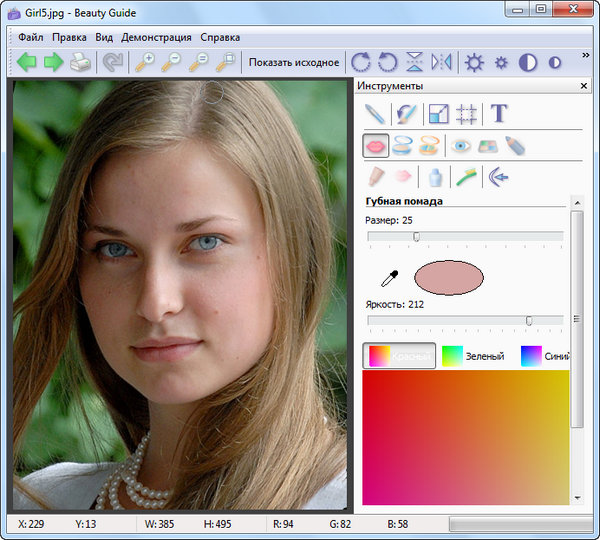Switch to Зеленый color mode
This screenshot has width=600, height=540.
click(x=474, y=356)
